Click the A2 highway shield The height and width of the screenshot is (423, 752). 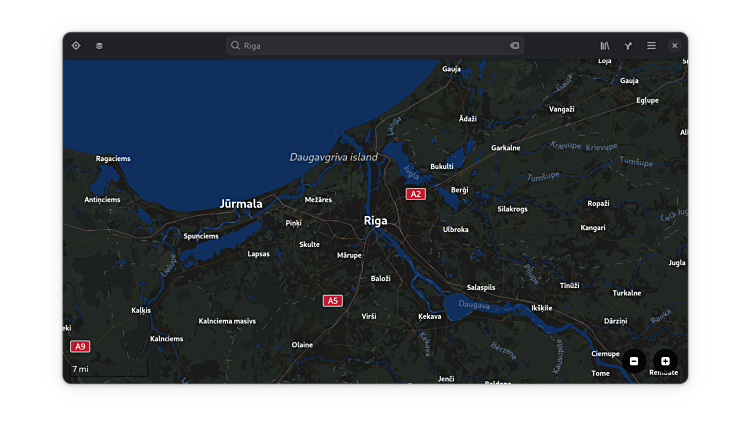point(415,194)
